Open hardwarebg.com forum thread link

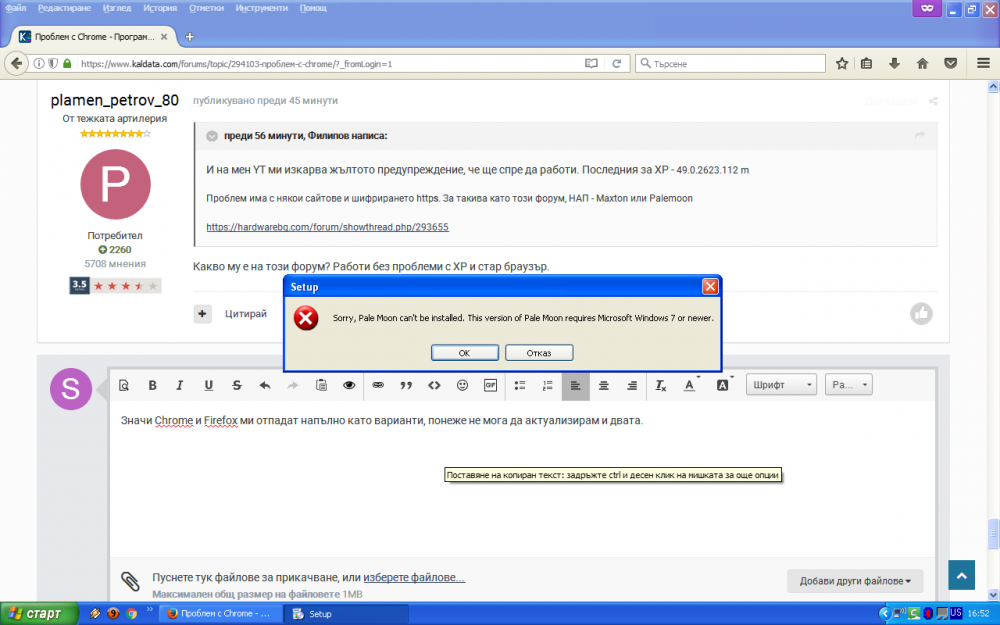(x=327, y=227)
